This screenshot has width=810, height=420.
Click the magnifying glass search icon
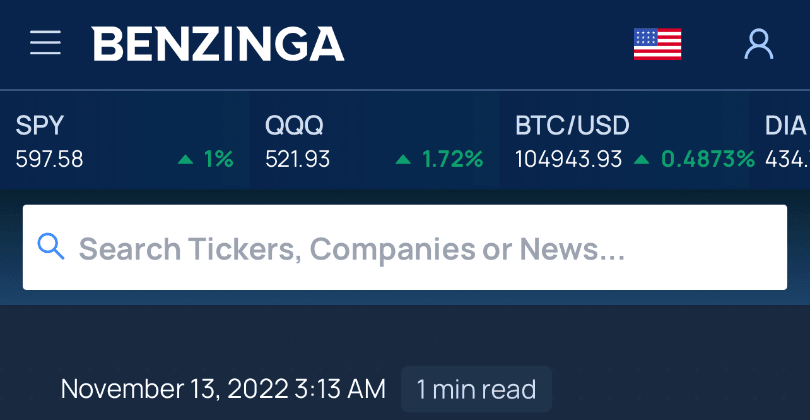tap(50, 247)
